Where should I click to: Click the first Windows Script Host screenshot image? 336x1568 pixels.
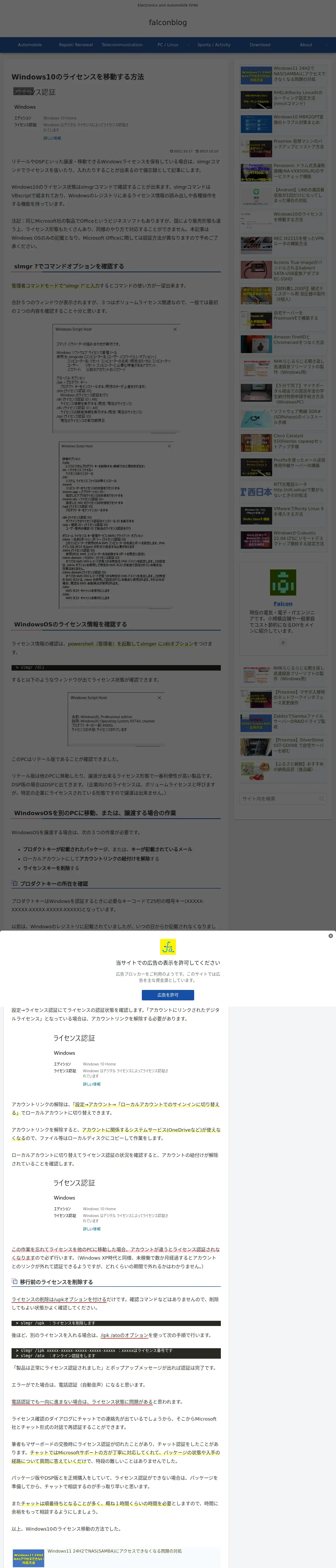(x=116, y=379)
